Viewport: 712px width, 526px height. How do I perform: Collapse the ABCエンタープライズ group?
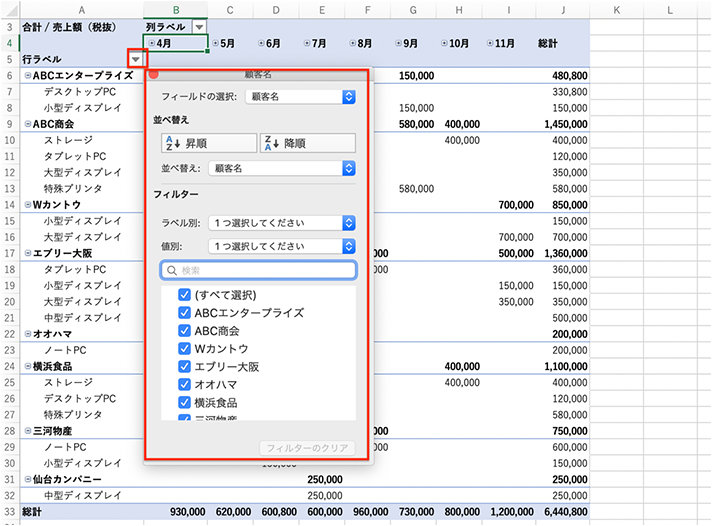tap(27, 75)
